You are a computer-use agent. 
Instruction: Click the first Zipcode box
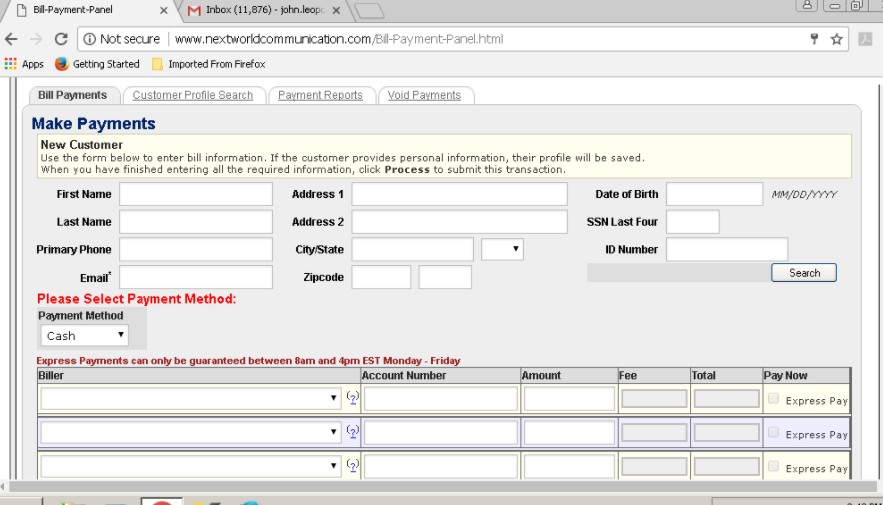coord(381,277)
